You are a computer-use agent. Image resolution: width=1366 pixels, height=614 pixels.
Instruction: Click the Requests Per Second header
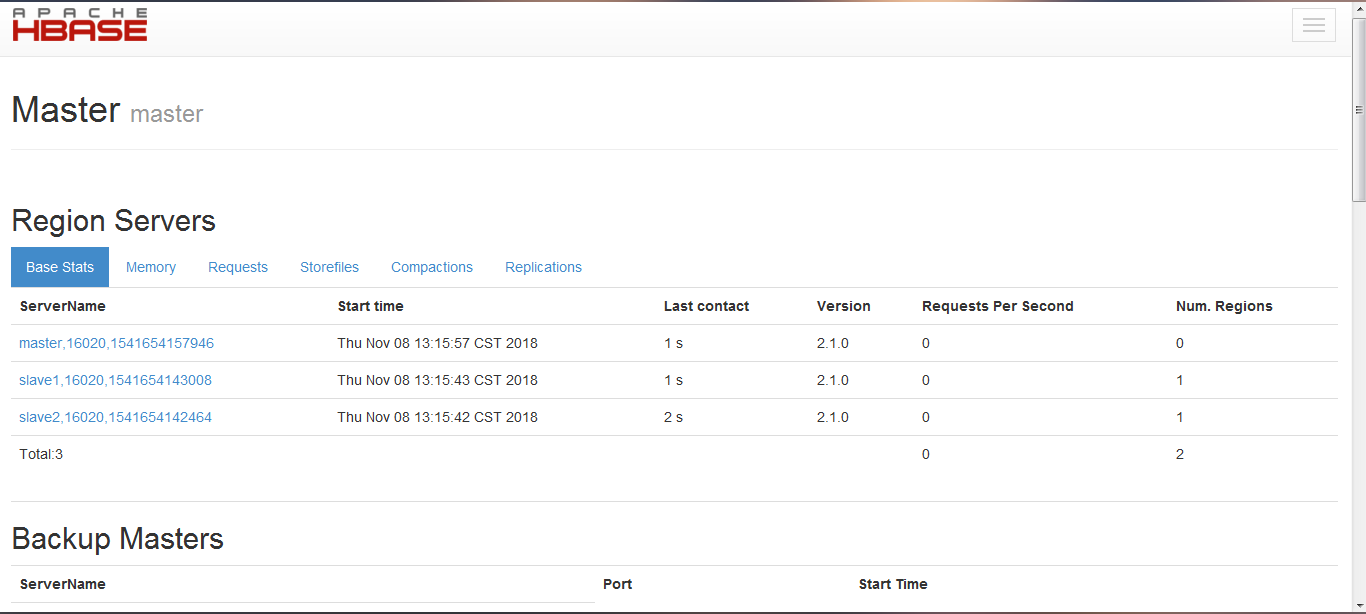pyautogui.click(x=997, y=306)
